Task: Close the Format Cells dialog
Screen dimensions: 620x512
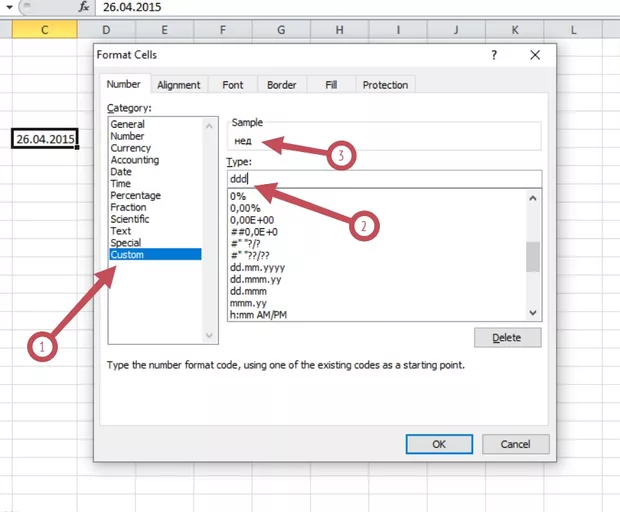Action: (x=535, y=55)
